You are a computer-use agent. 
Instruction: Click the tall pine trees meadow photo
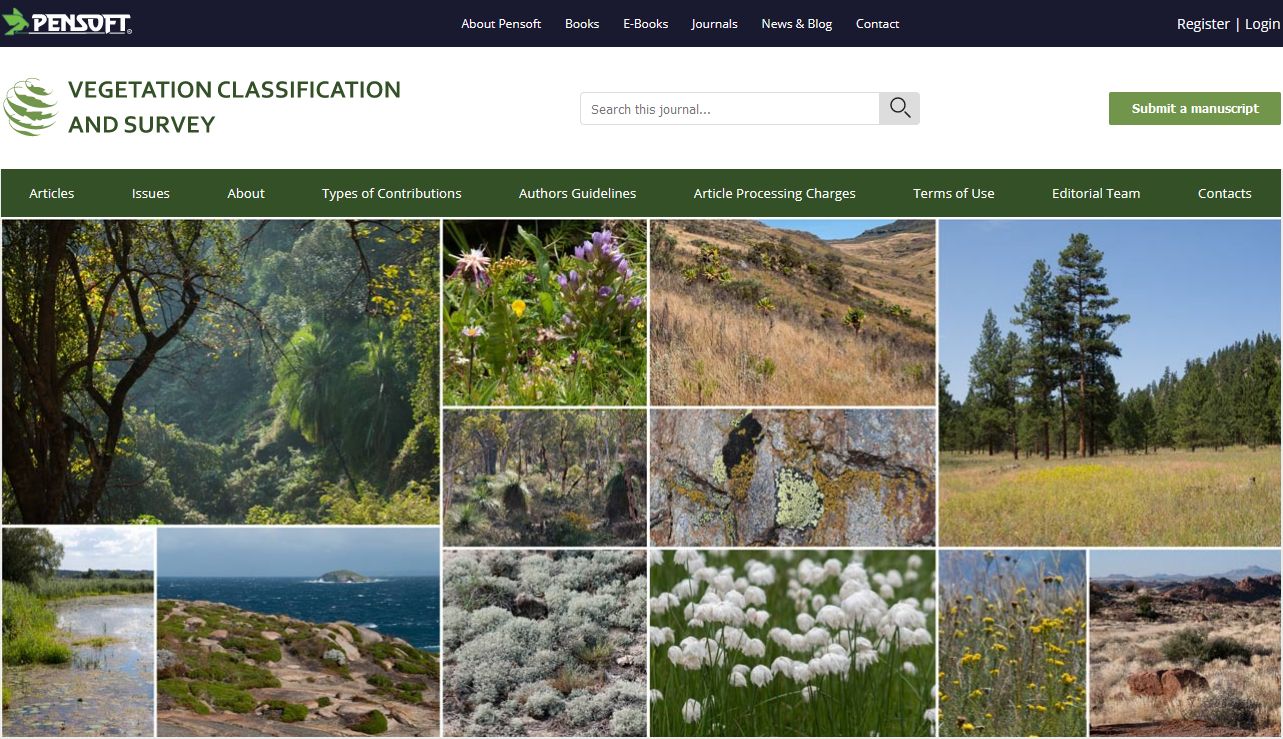[1110, 383]
